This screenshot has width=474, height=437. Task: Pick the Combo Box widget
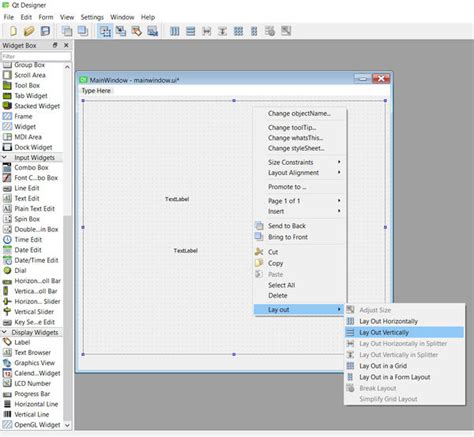point(31,167)
